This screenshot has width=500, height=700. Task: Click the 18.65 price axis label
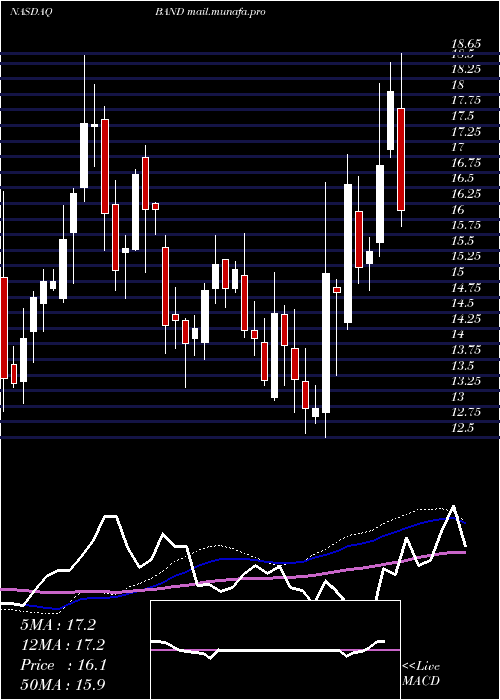click(x=466, y=44)
